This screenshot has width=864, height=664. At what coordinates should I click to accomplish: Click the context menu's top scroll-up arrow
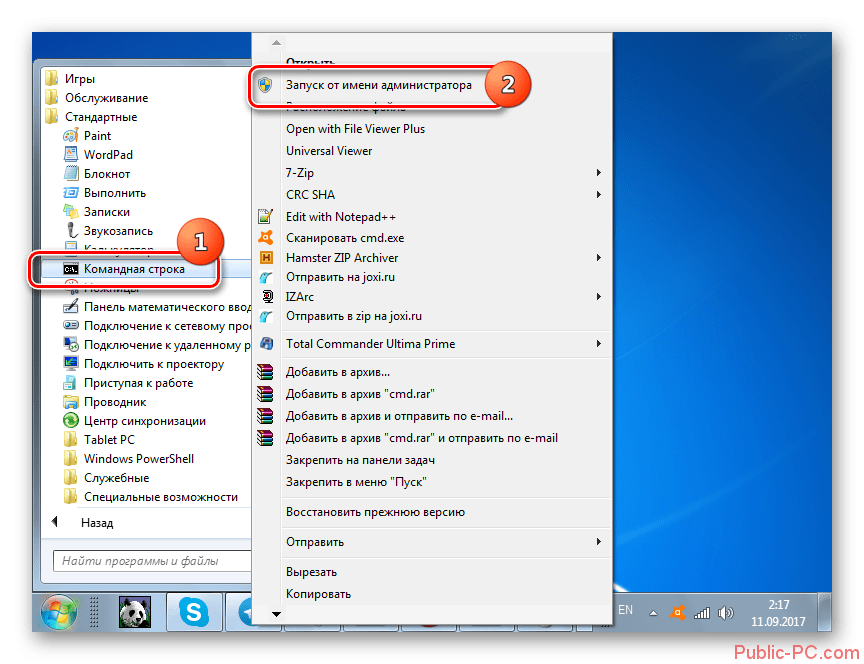277,42
